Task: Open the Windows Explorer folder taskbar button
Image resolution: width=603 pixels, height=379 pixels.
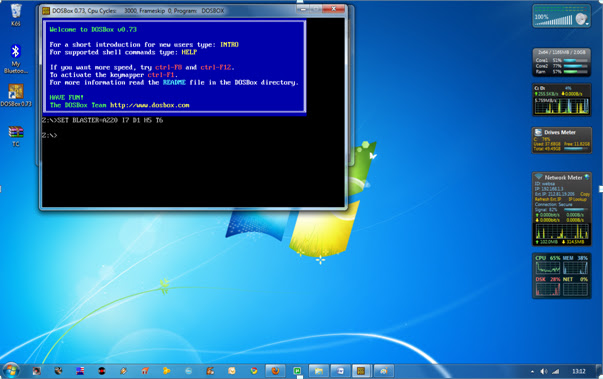Action: (318, 371)
